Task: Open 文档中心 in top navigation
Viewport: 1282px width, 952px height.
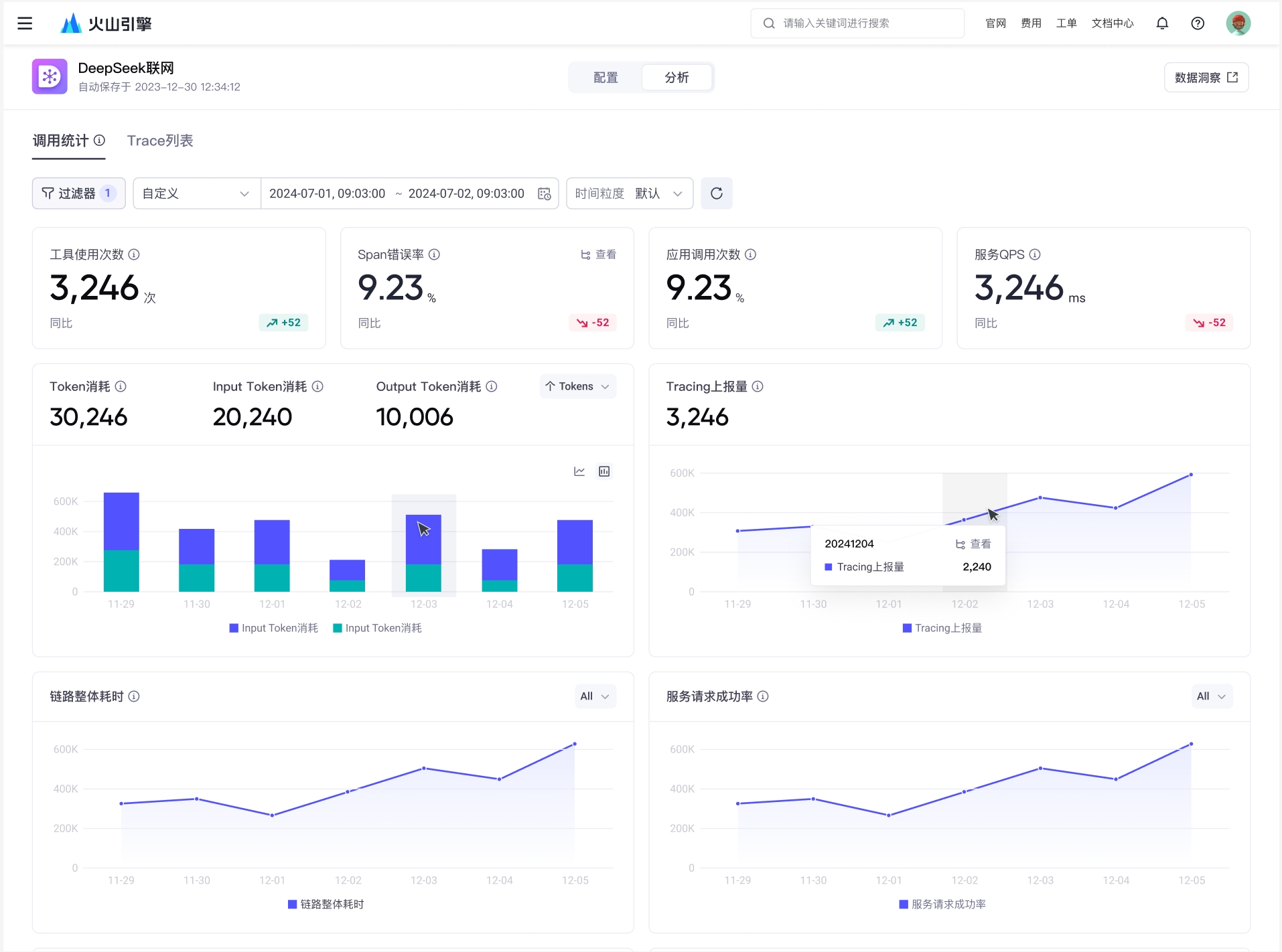Action: point(1112,23)
